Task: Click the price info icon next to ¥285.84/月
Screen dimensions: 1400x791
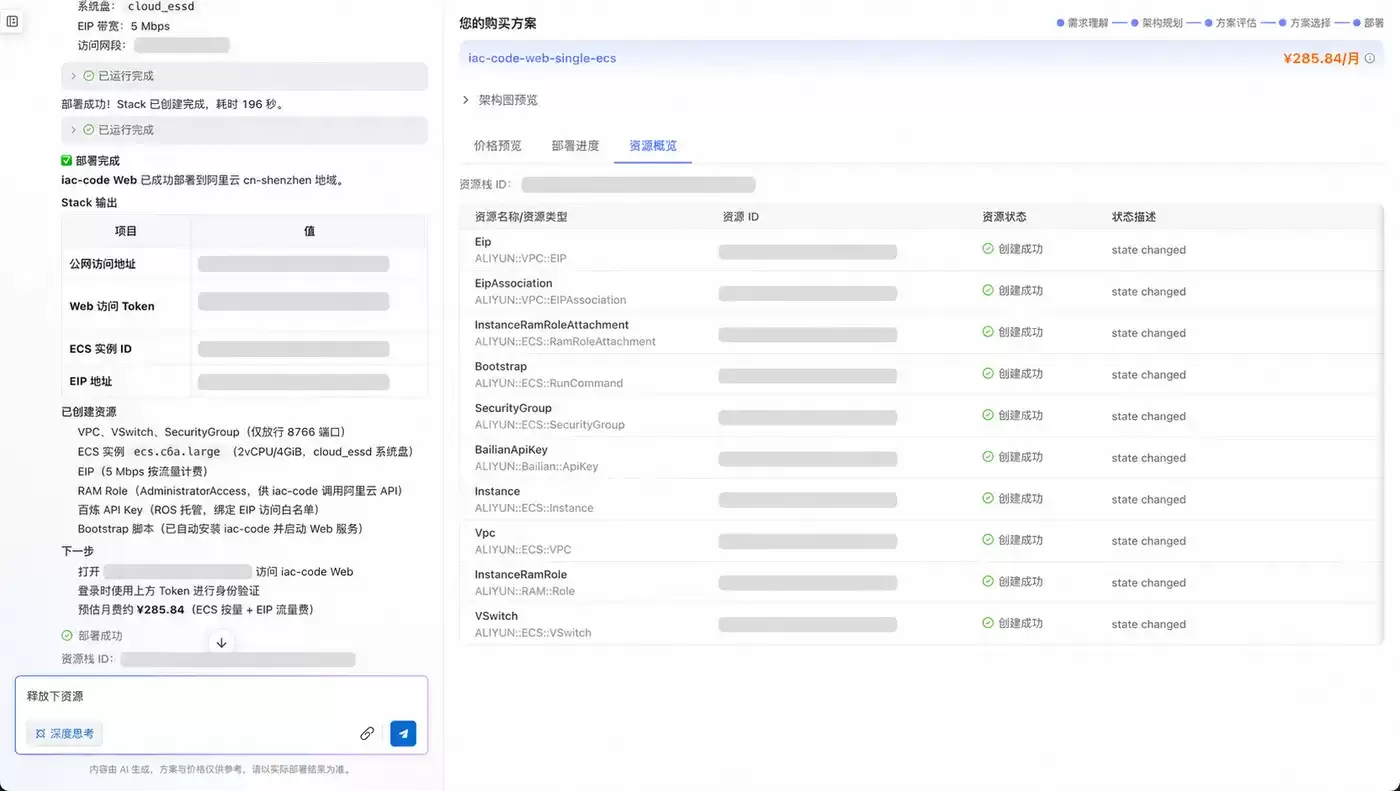Action: coord(1370,58)
